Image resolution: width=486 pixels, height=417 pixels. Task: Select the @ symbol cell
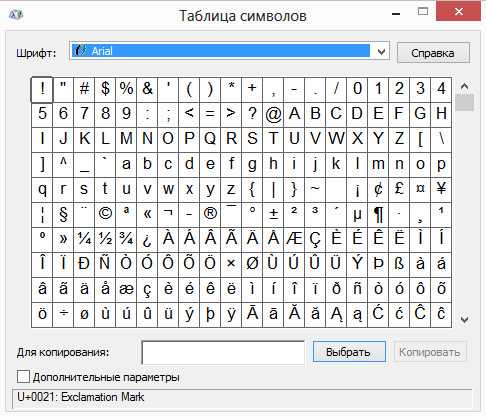point(273,114)
